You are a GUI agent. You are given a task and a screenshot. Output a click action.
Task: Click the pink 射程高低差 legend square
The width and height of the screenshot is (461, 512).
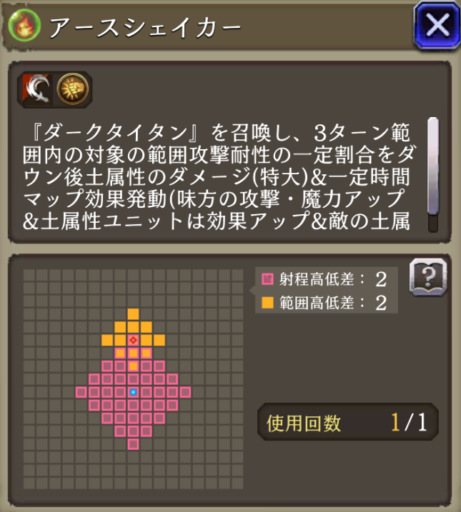tap(267, 279)
